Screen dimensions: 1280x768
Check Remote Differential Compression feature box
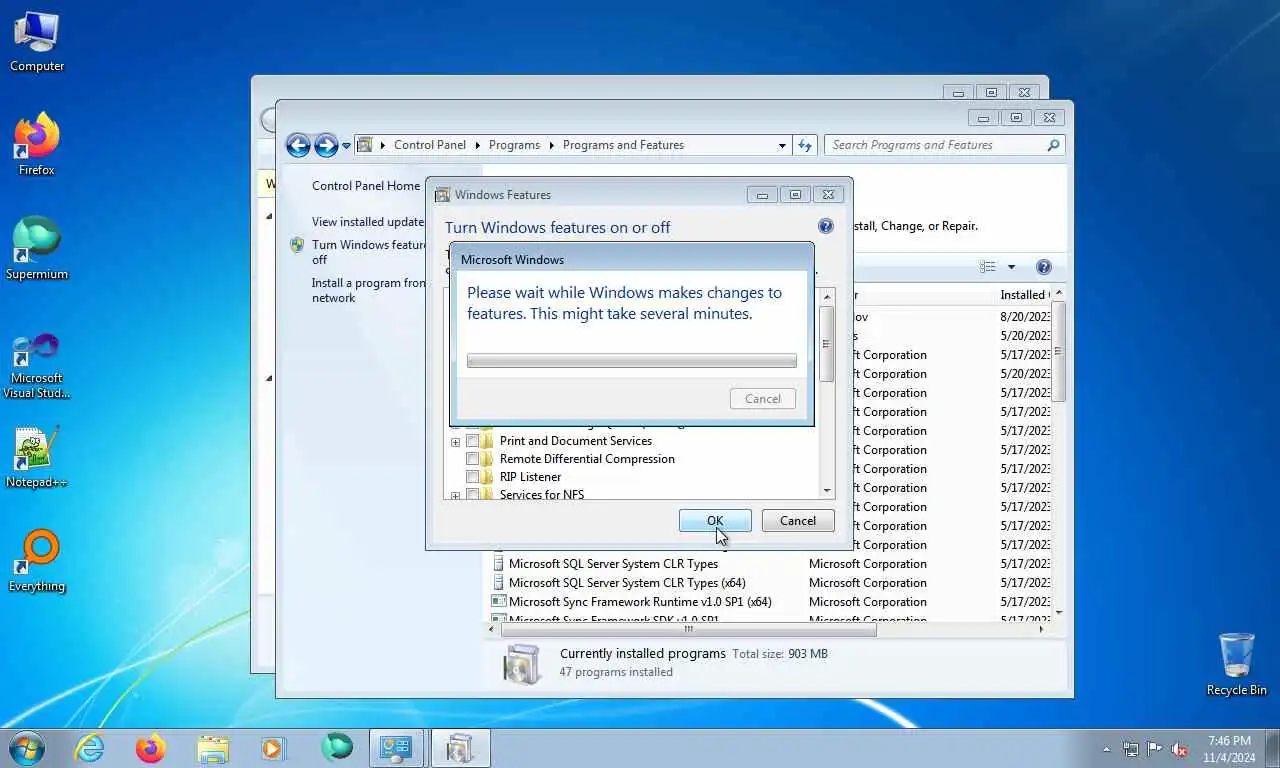pos(473,459)
